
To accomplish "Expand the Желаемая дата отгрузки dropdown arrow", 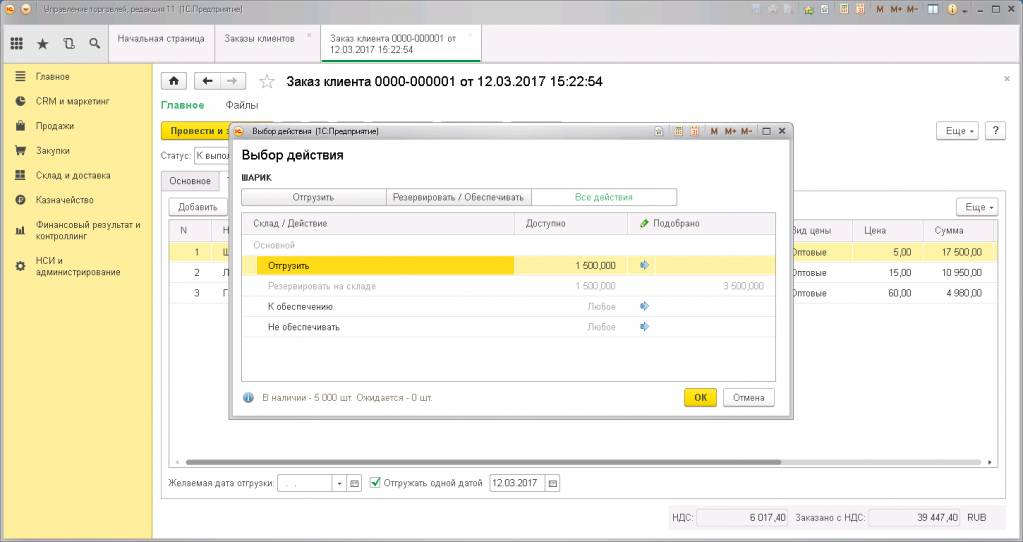I will (x=339, y=483).
